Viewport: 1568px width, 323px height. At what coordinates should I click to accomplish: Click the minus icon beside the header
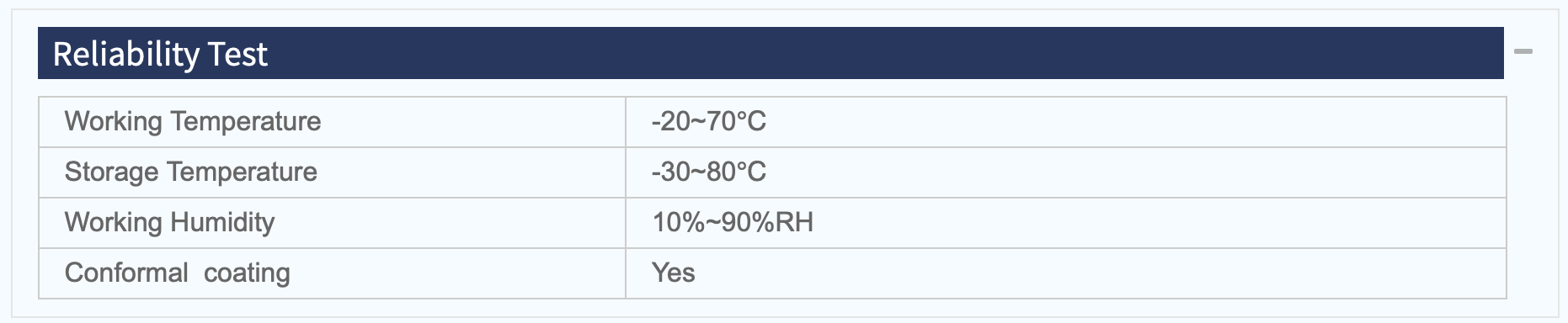pos(1523,52)
